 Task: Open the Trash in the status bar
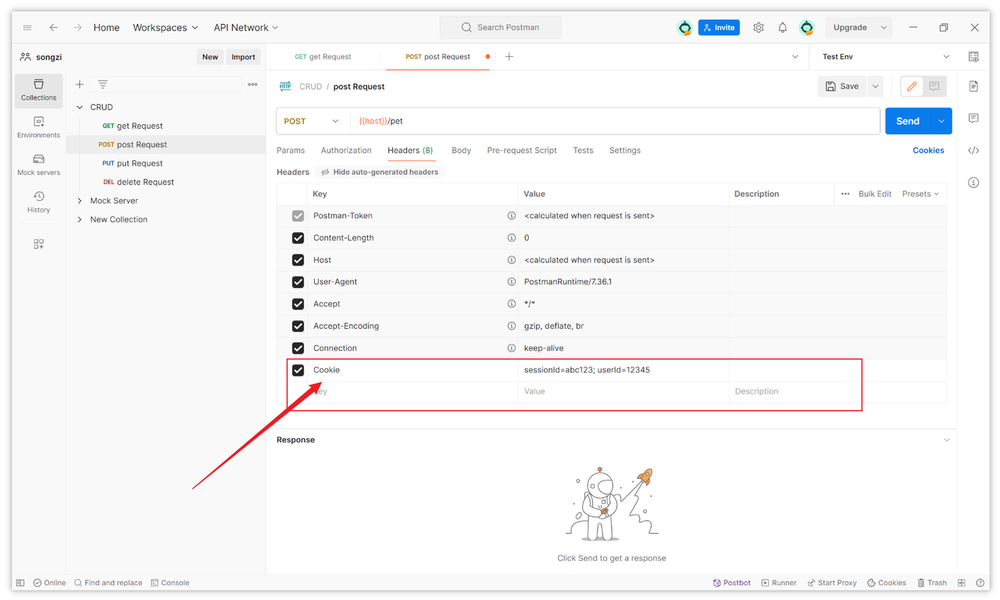[931, 583]
